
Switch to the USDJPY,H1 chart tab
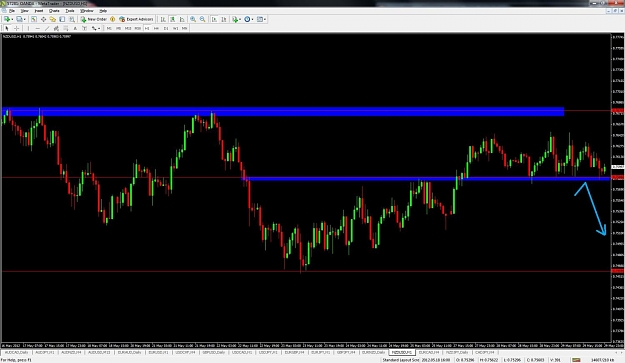click(x=268, y=352)
